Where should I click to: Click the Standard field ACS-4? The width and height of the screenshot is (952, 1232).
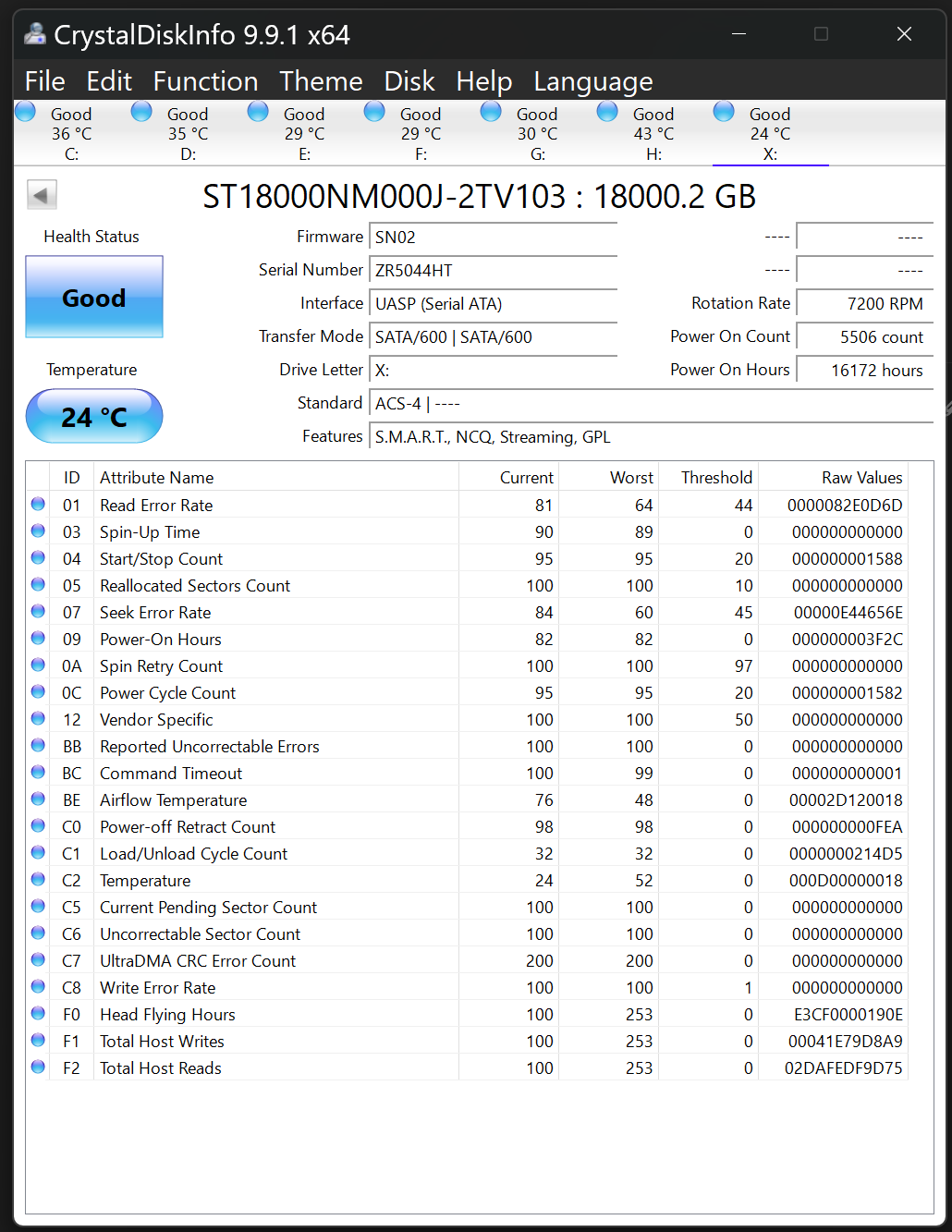pyautogui.click(x=651, y=404)
